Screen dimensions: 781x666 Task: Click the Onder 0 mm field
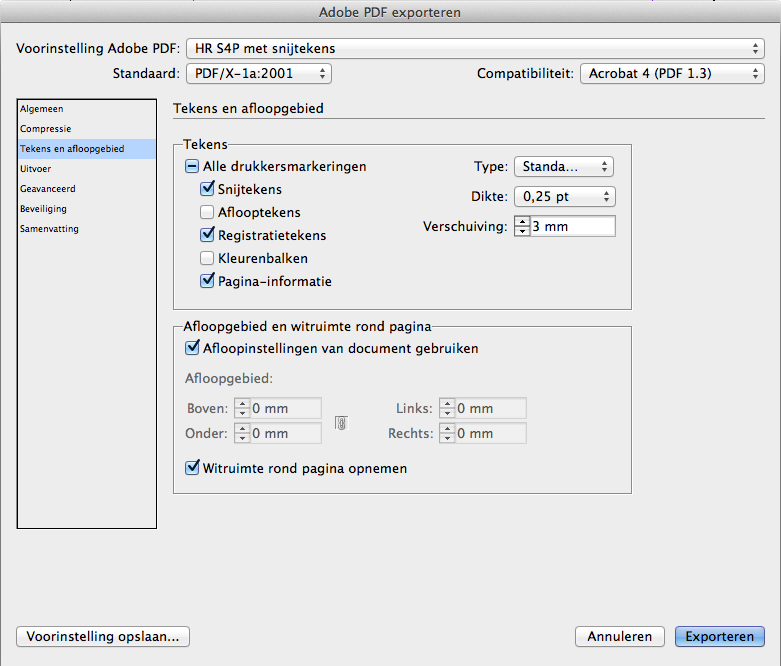pyautogui.click(x=285, y=433)
